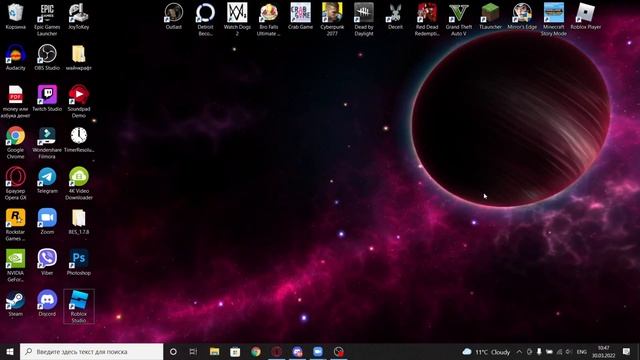Select the Steam desktop shortcut
The height and width of the screenshot is (360, 640).
coord(16,303)
